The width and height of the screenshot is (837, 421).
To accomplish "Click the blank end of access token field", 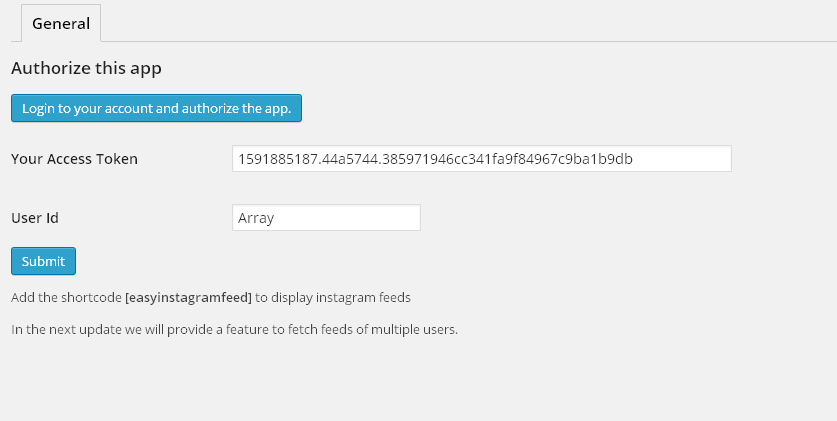I will coord(690,159).
